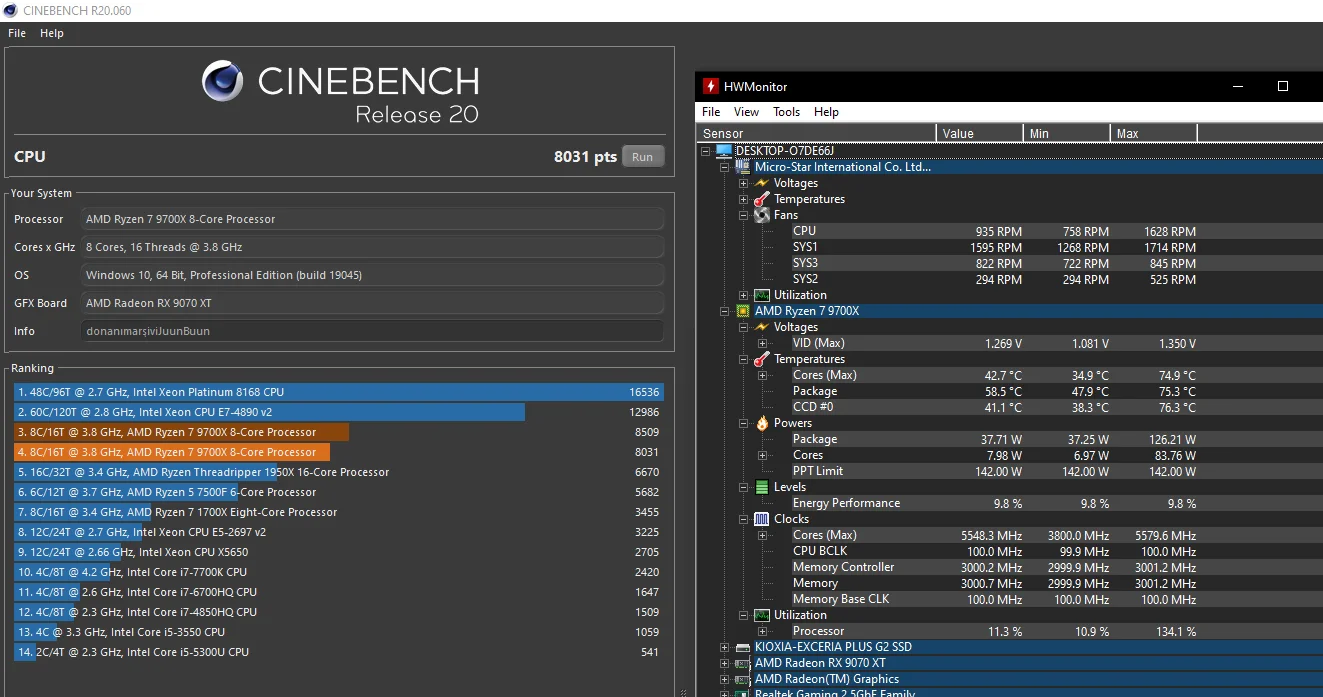Image resolution: width=1323 pixels, height=697 pixels.
Task: Click thermometer Temperatures icon under AMD Ryzen 7 9700X
Action: (x=762, y=359)
